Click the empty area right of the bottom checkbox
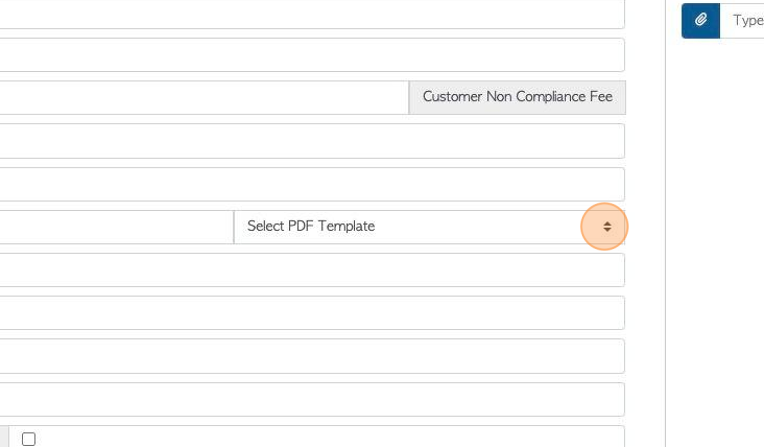Screen dimensions: 764x447 [x=331, y=437]
